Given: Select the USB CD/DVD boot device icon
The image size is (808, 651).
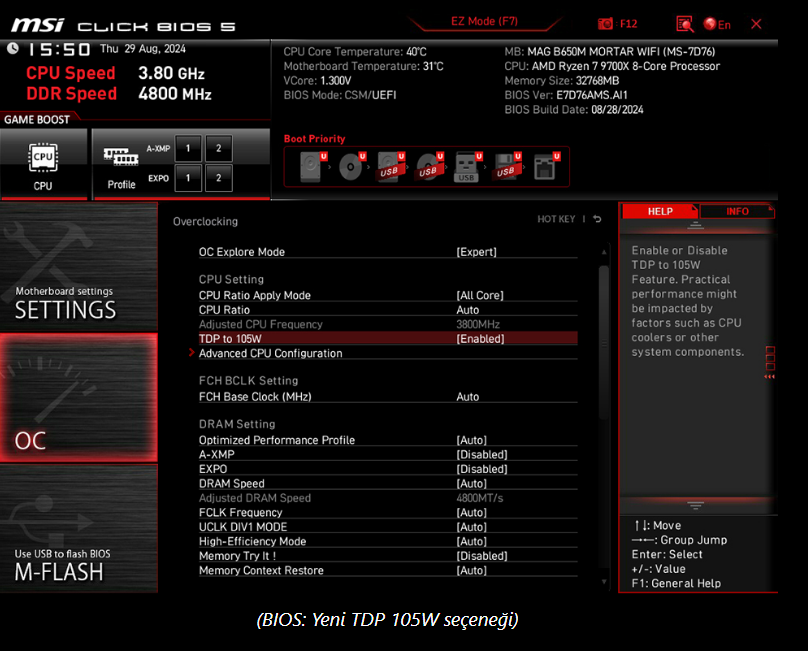Looking at the screenshot, I should tap(430, 166).
